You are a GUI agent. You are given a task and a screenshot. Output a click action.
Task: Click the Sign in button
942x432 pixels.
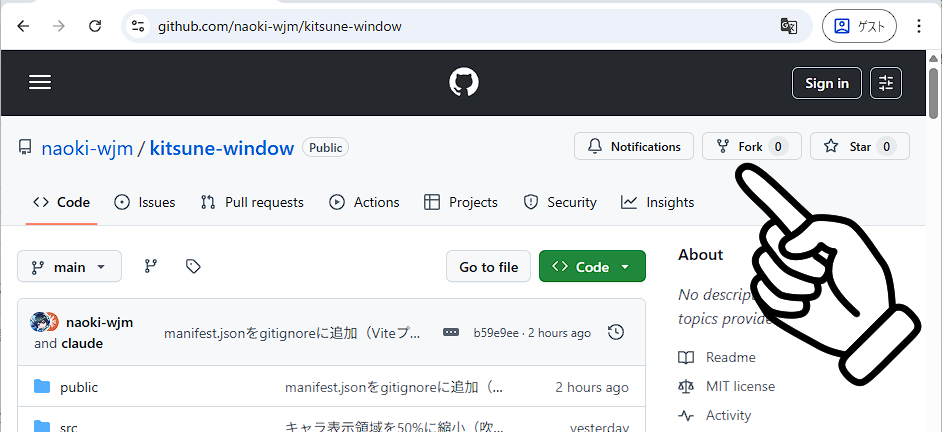(827, 83)
